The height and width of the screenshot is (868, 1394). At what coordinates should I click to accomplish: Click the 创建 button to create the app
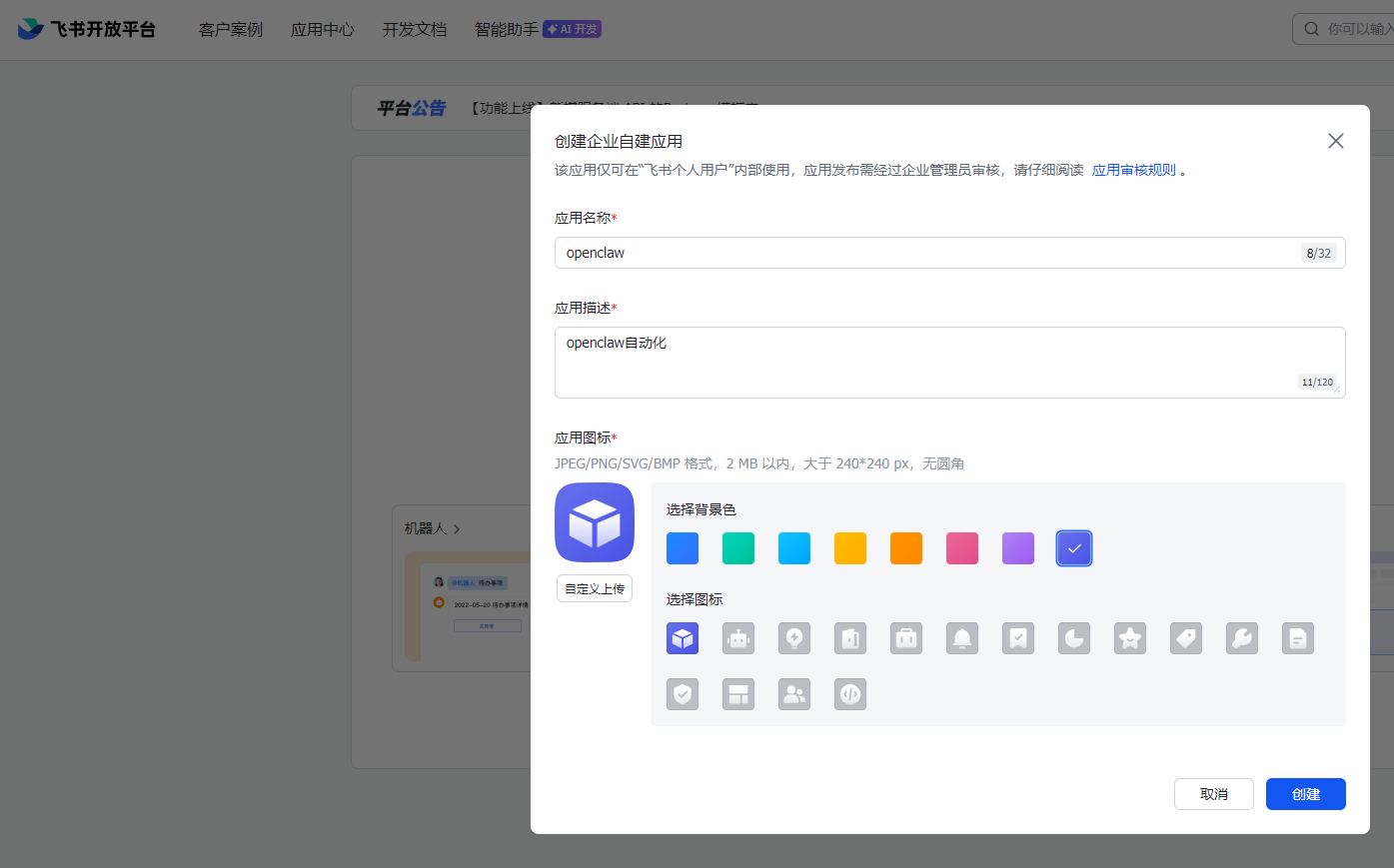[1305, 793]
